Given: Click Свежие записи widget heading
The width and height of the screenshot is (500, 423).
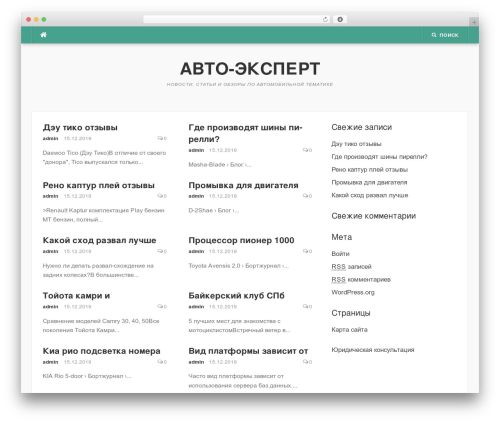Looking at the screenshot, I should click(x=362, y=127).
